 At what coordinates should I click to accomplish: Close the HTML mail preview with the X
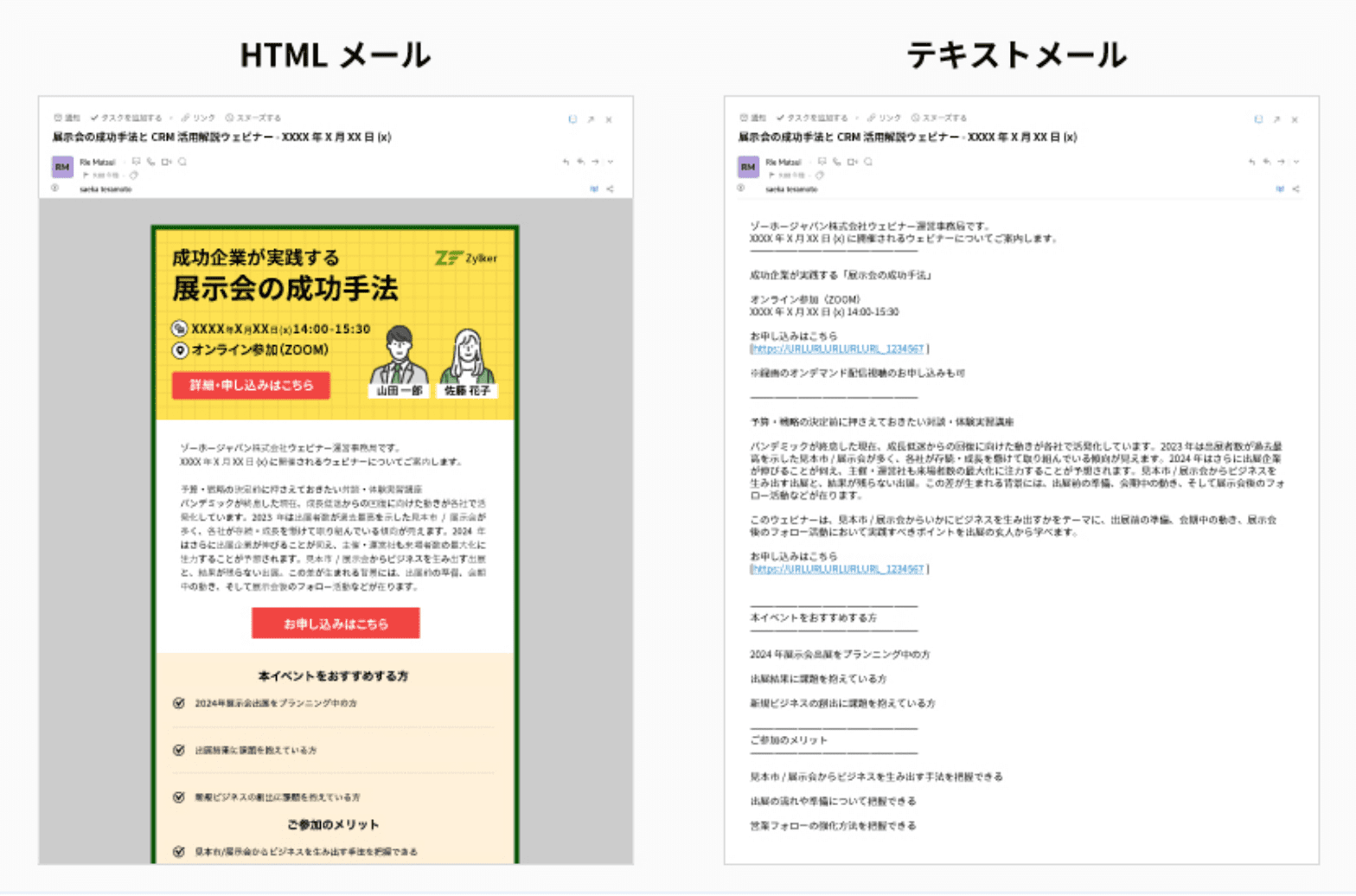(609, 119)
